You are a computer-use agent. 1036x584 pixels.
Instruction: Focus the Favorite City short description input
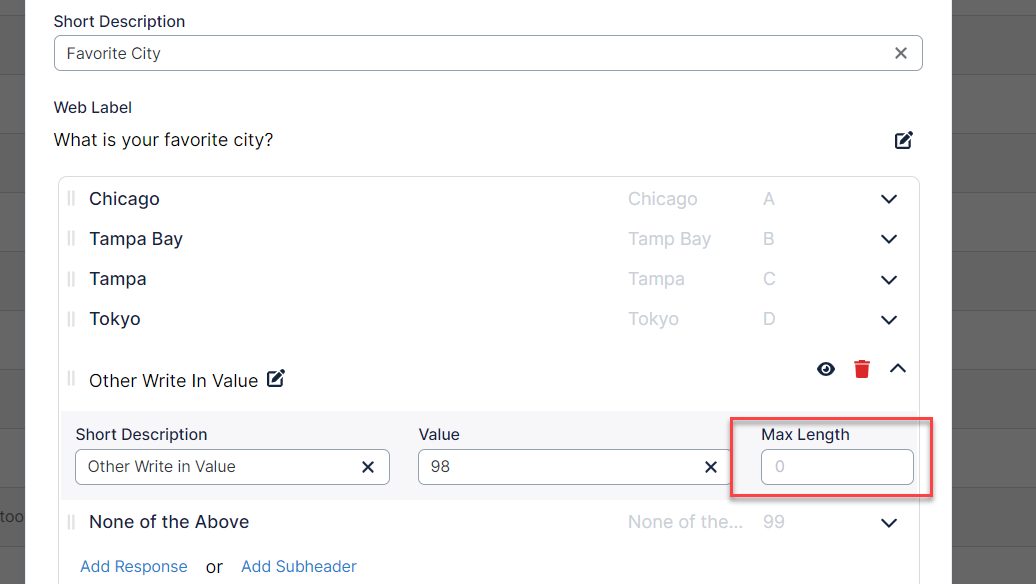tap(470, 53)
